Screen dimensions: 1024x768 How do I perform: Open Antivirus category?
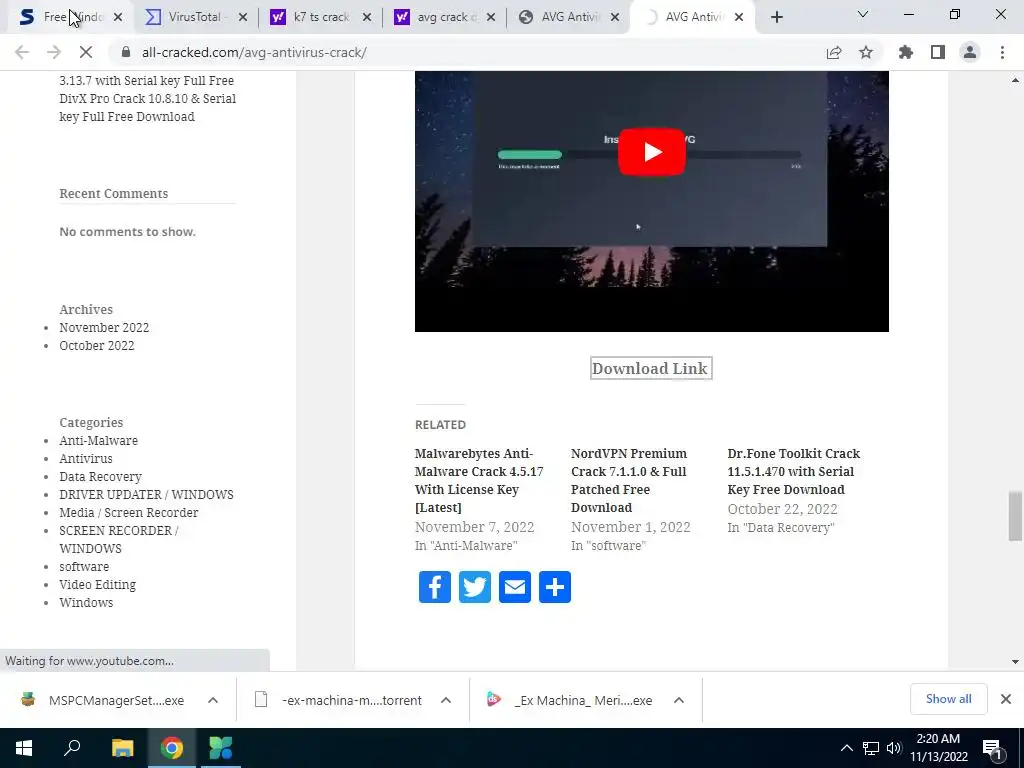tap(86, 458)
